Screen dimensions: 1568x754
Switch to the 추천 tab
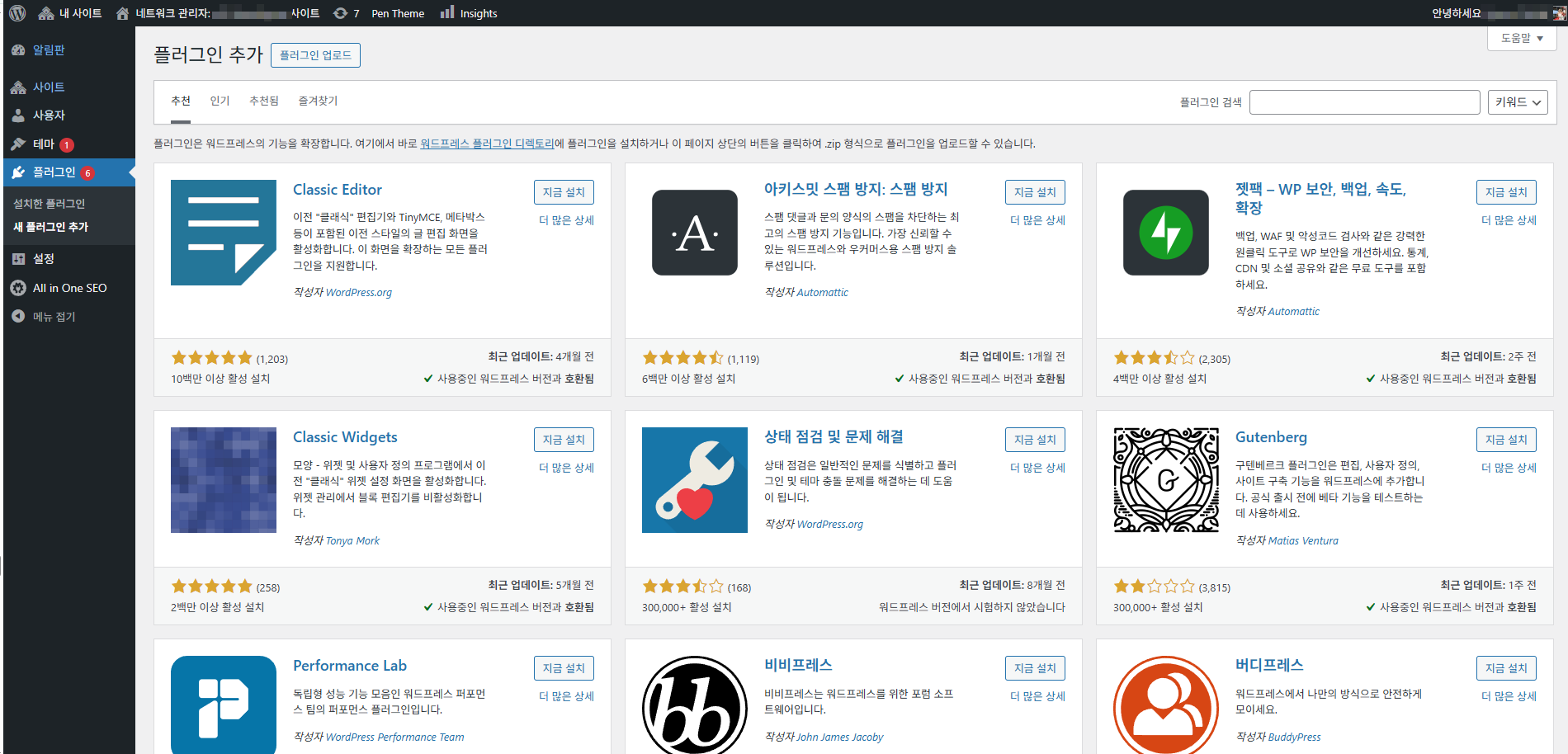click(x=181, y=101)
